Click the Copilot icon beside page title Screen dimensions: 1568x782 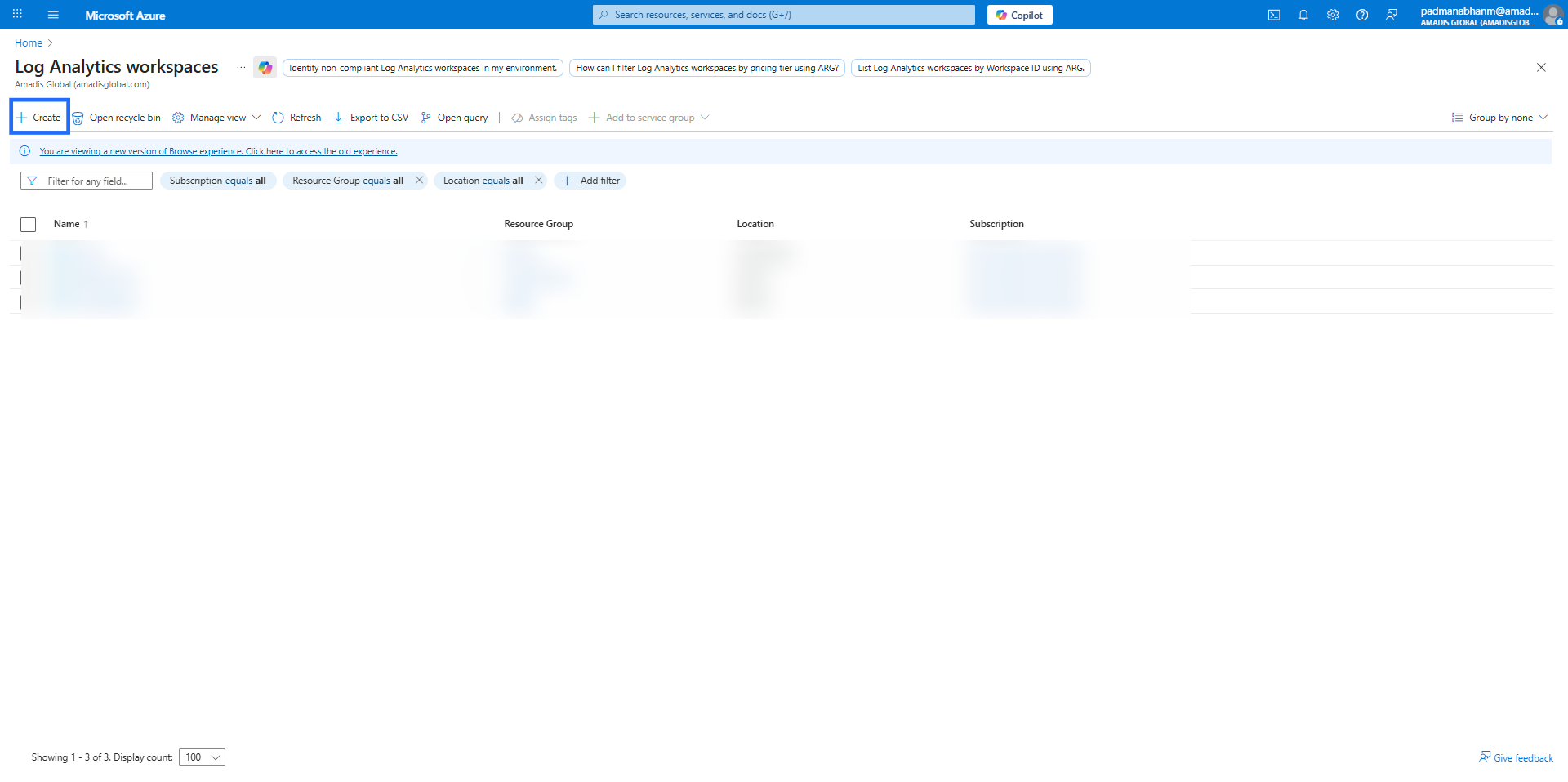pos(265,68)
